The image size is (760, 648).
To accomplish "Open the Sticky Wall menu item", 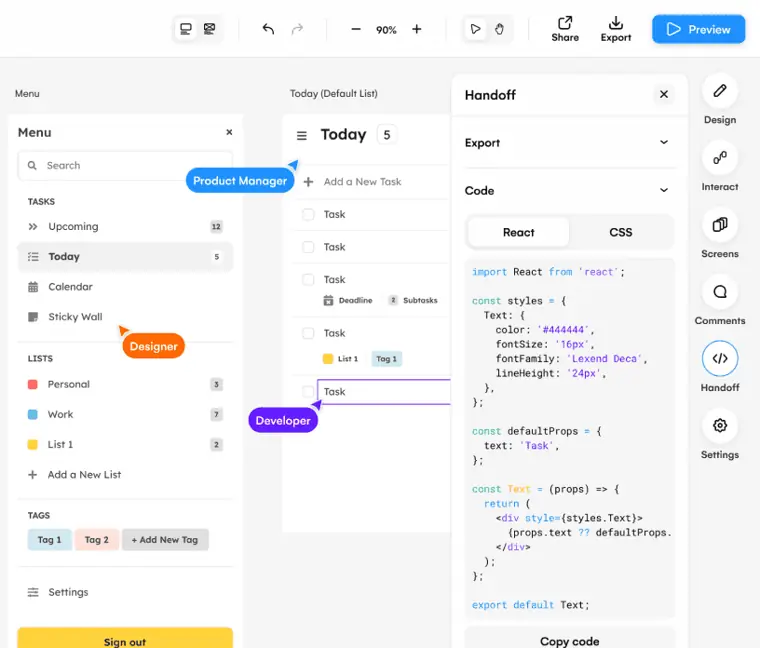I will point(125,316).
